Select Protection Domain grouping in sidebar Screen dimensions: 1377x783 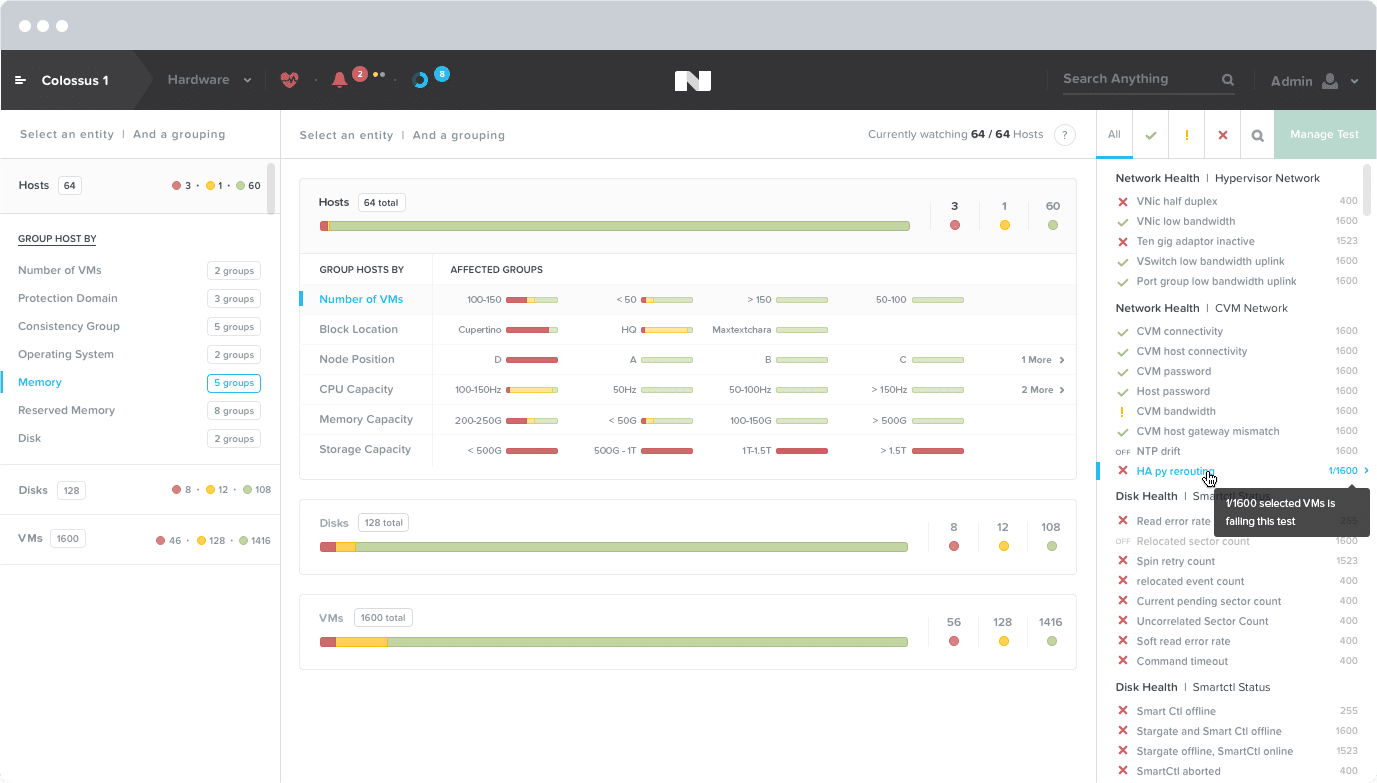(68, 298)
